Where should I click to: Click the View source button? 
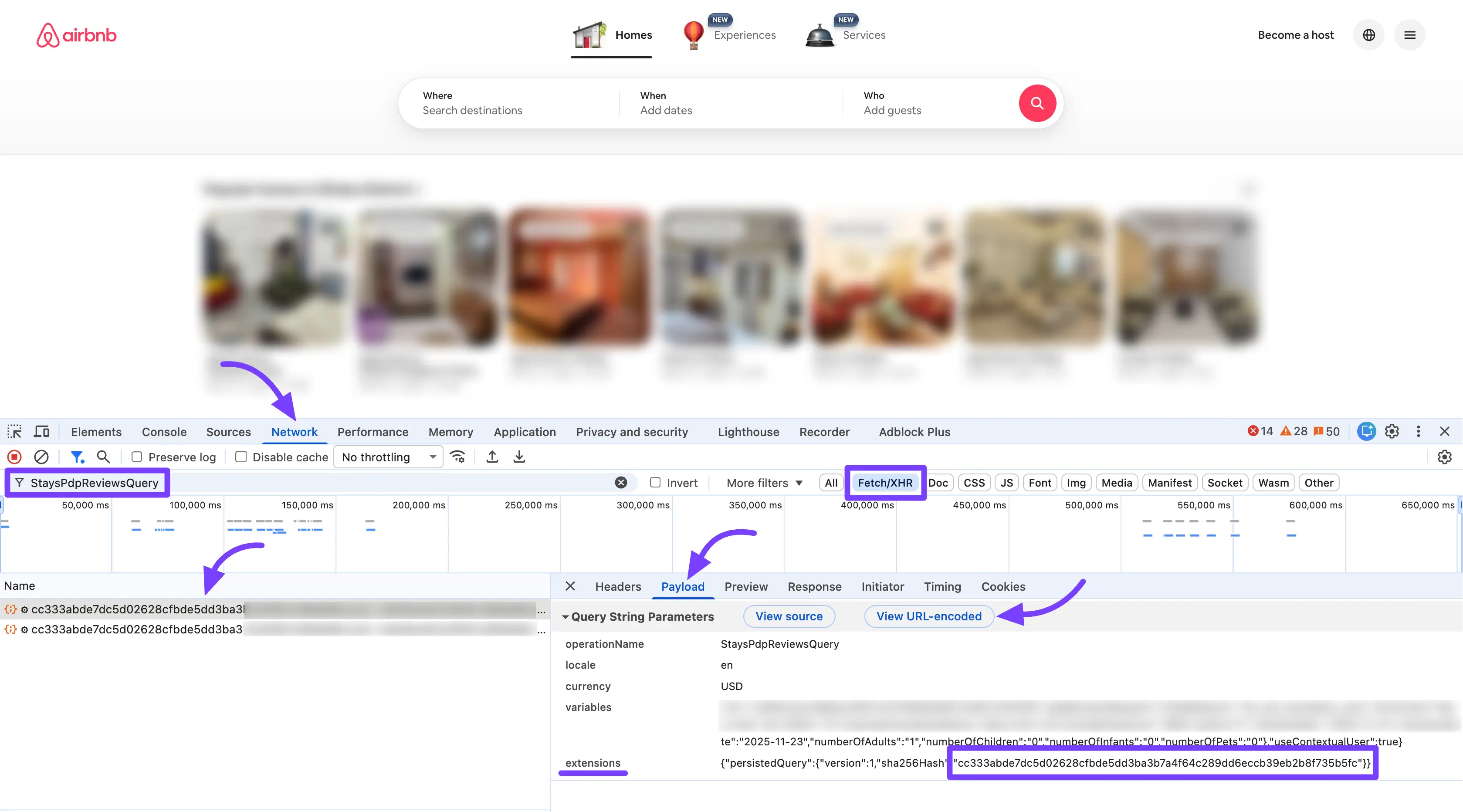tap(789, 616)
